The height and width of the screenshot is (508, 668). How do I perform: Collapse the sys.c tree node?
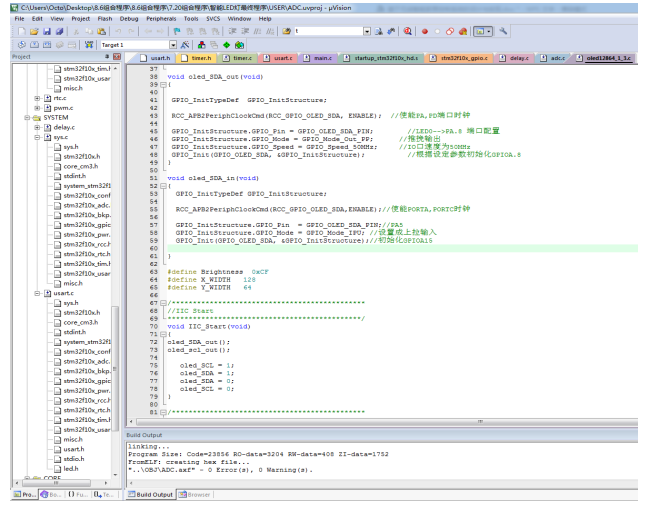[x=37, y=137]
